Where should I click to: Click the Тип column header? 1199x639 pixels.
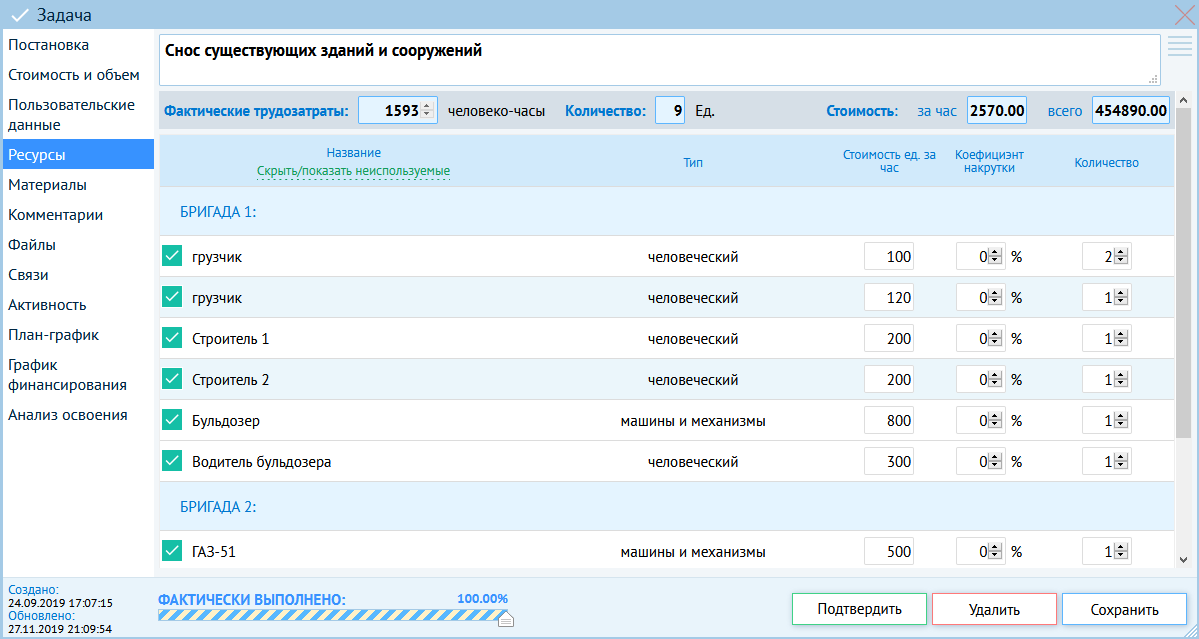693,162
